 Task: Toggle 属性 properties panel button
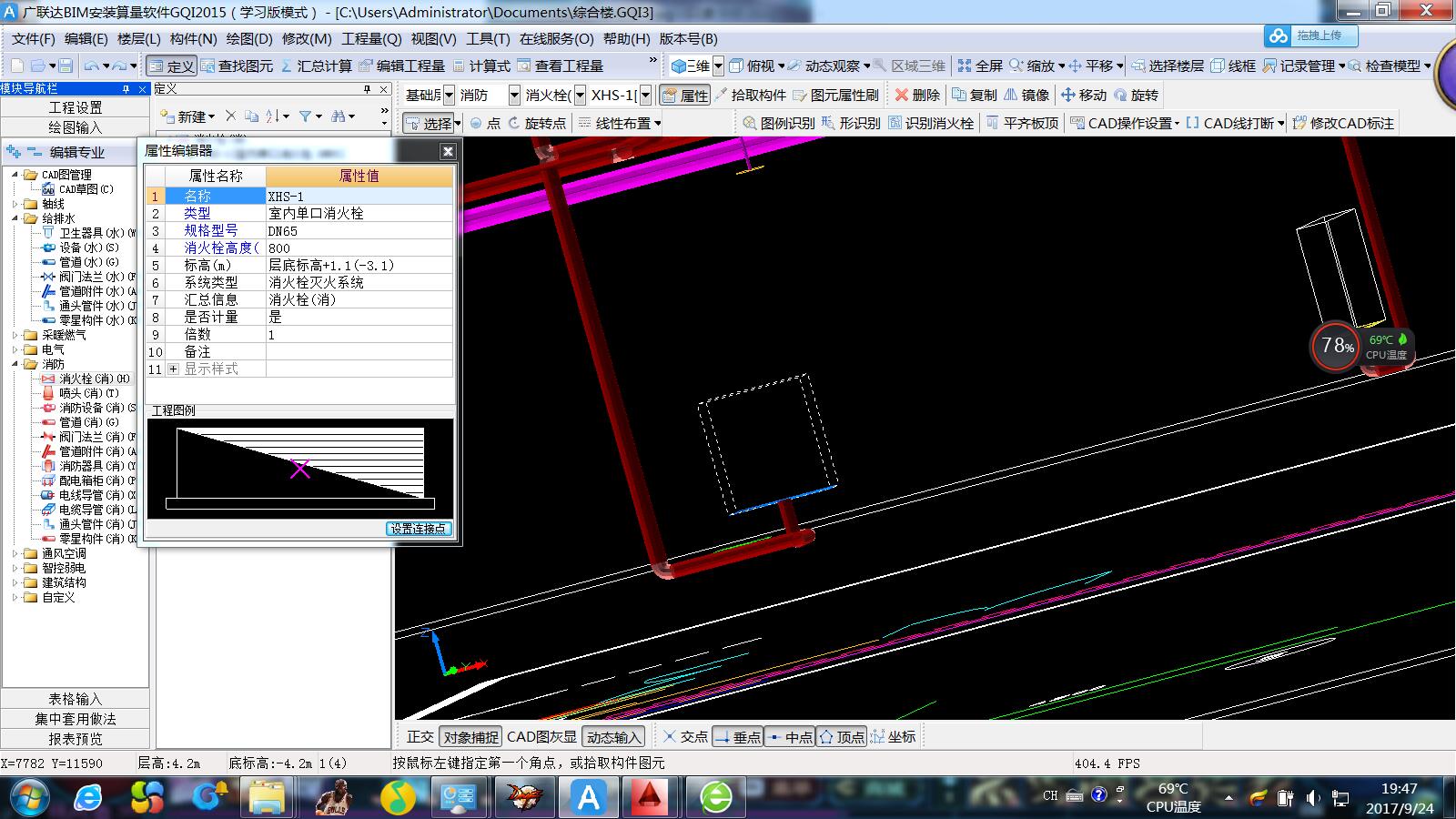(685, 95)
